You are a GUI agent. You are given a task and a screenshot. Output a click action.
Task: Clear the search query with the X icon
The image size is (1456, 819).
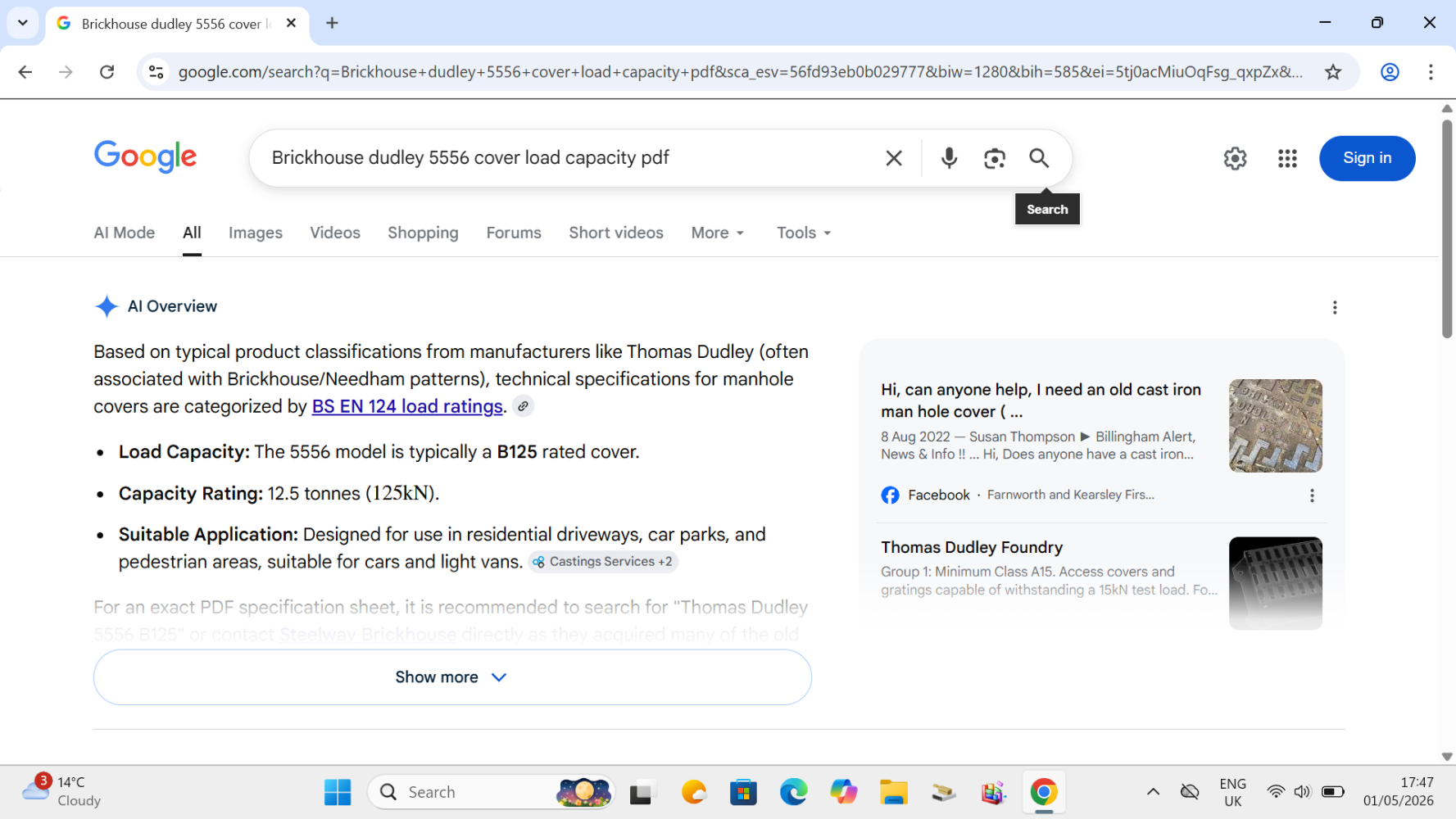tap(894, 158)
